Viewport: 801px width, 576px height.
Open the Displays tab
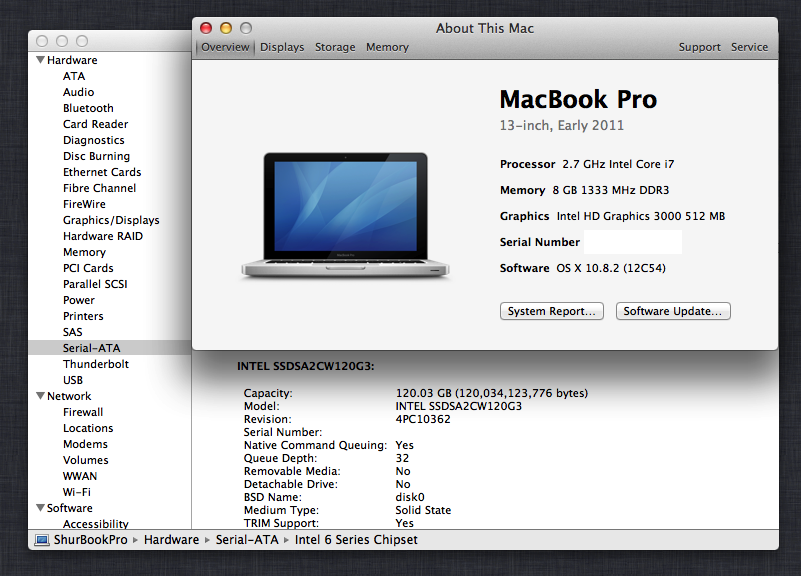[282, 47]
